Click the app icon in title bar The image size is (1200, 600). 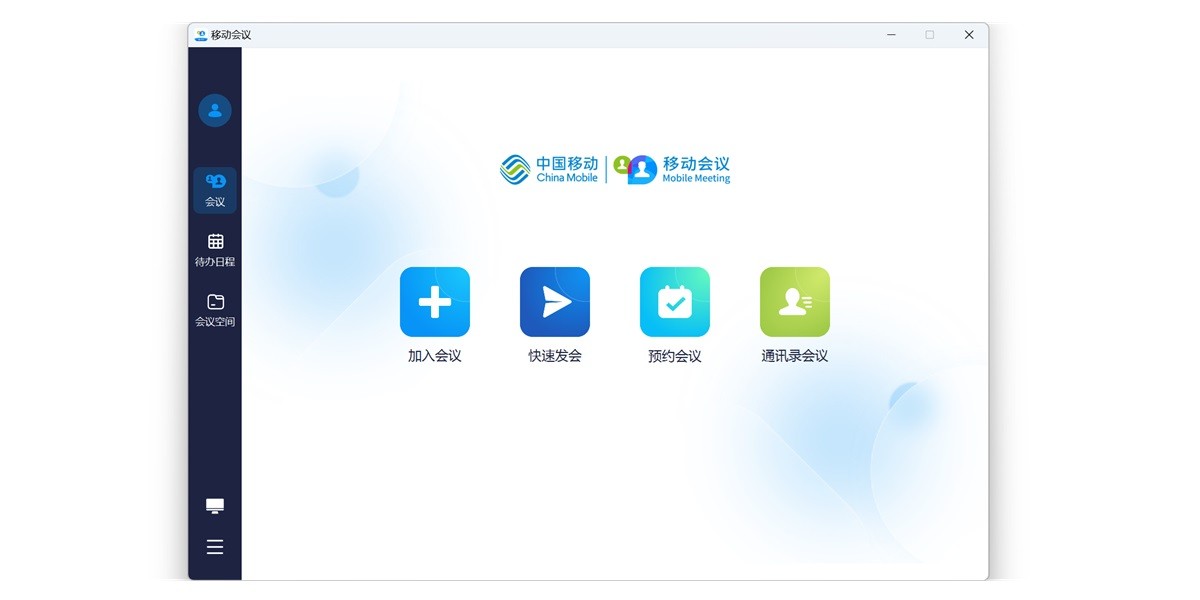point(201,35)
